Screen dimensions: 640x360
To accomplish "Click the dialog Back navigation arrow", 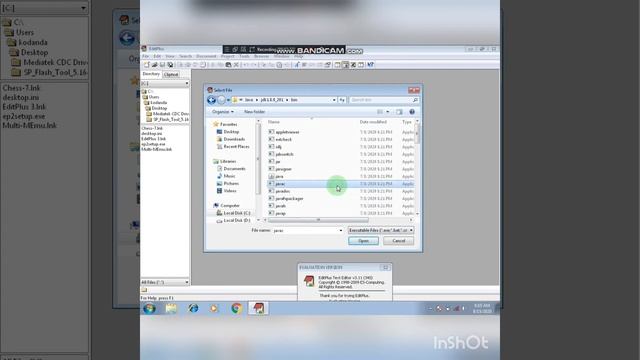I will pyautogui.click(x=211, y=100).
